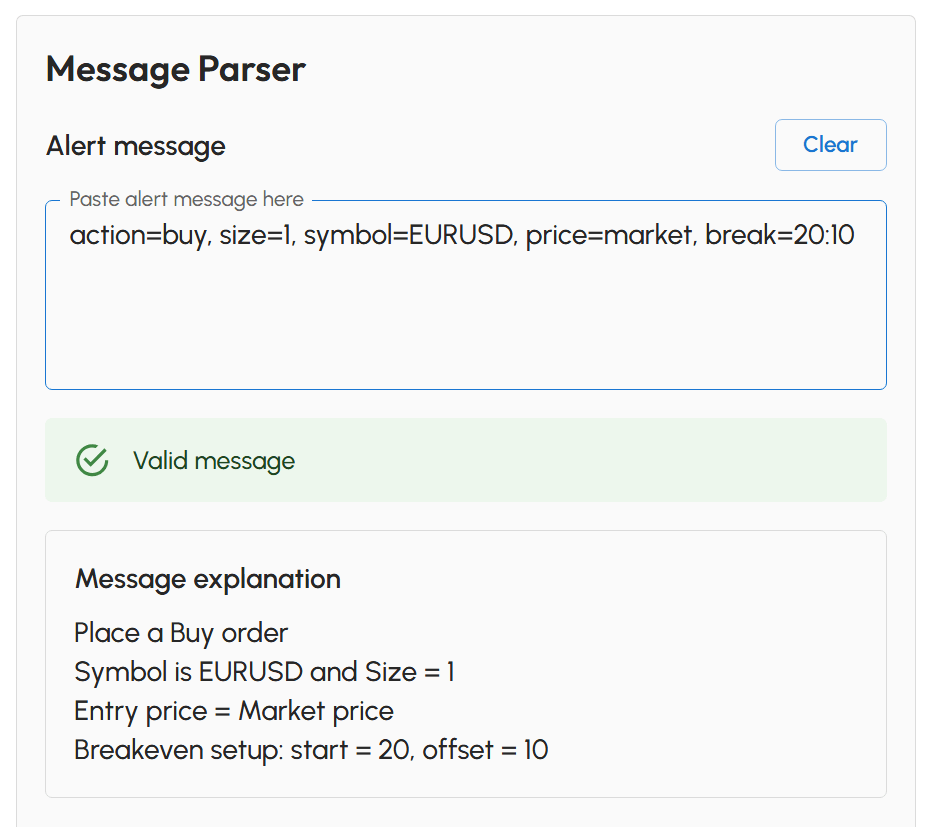The width and height of the screenshot is (934, 827).
Task: Click the message explanation card
Action: click(465, 665)
